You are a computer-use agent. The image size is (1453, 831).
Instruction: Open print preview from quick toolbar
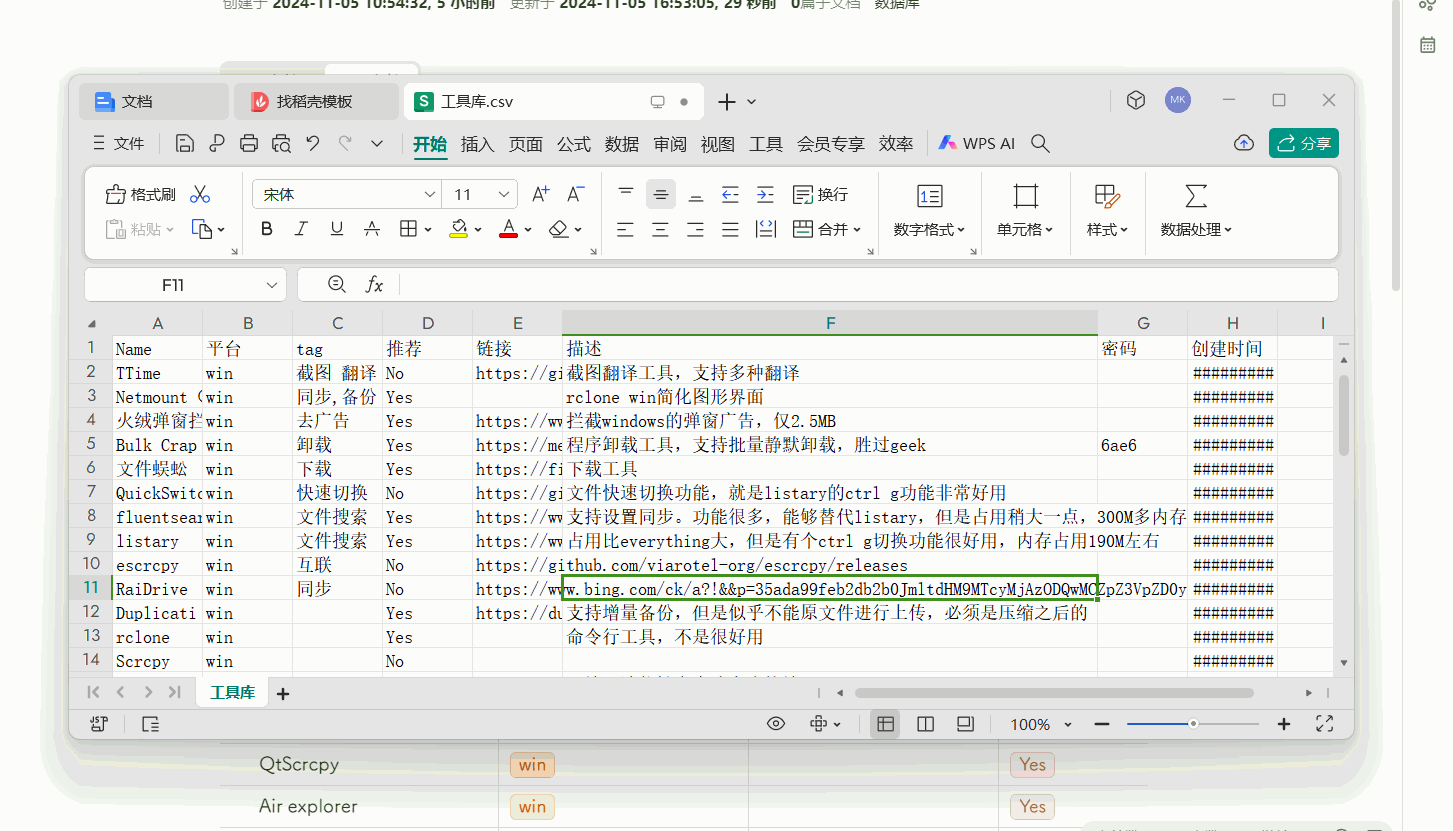point(281,144)
